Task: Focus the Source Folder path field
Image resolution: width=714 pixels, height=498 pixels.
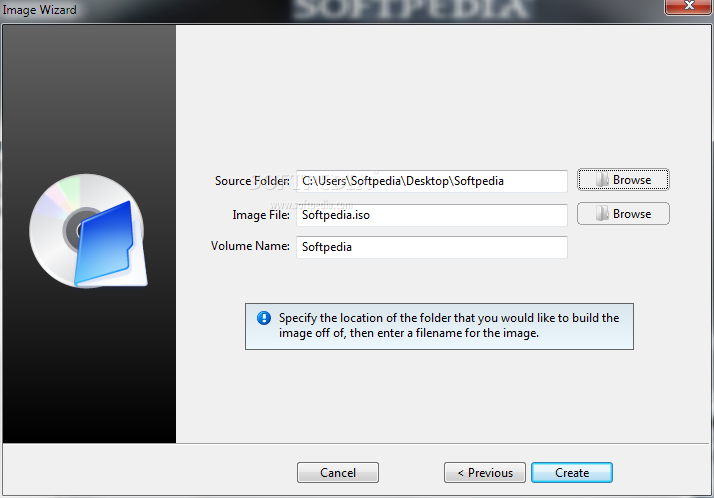Action: [432, 181]
